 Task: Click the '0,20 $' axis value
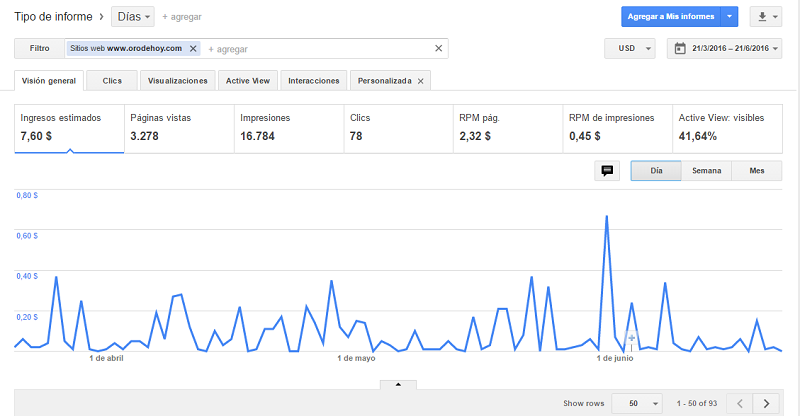pyautogui.click(x=27, y=317)
